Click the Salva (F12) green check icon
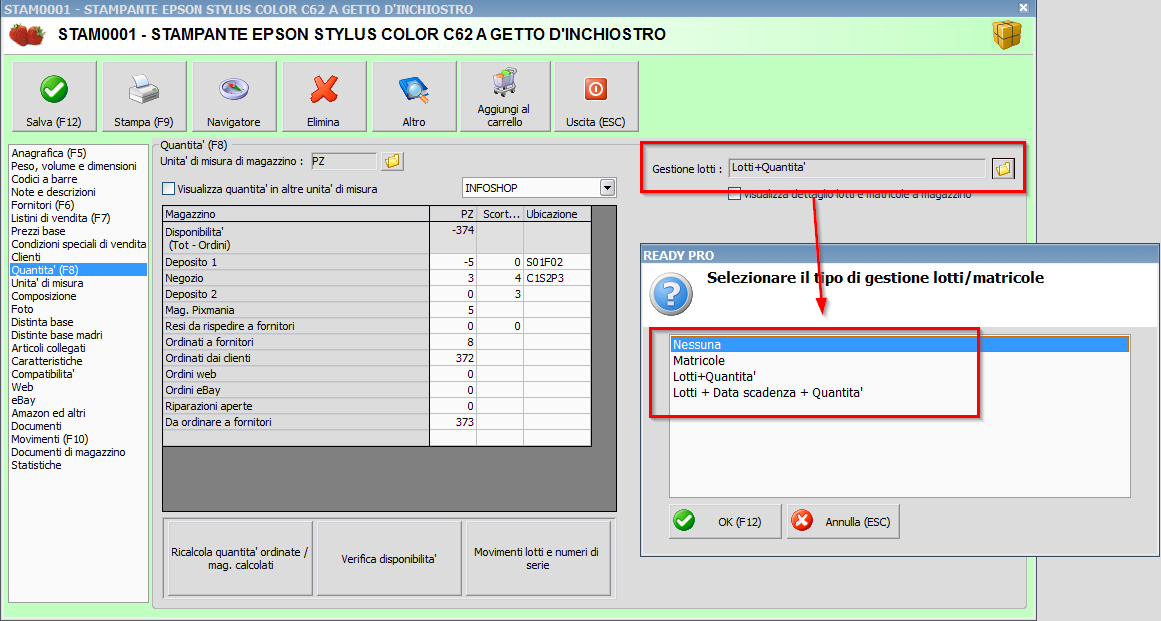 click(x=54, y=90)
